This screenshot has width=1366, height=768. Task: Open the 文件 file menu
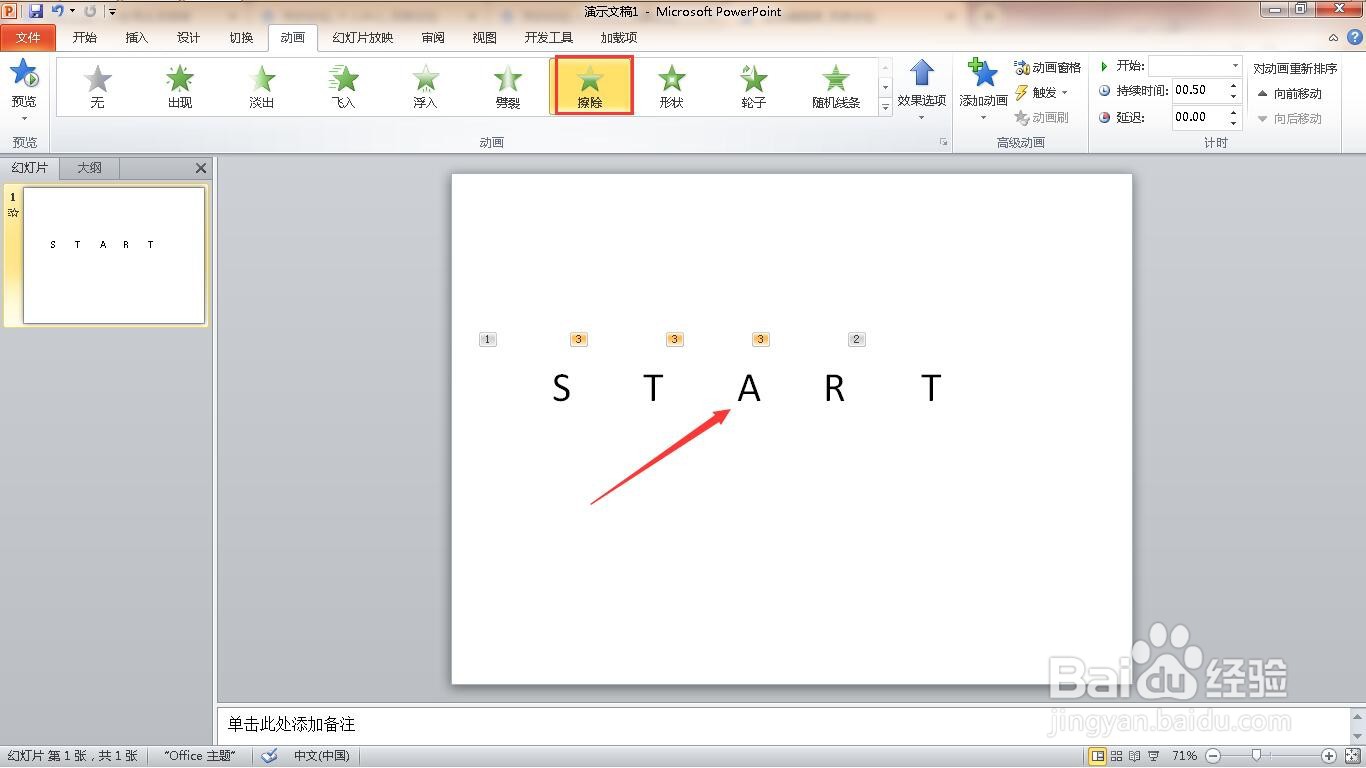pyautogui.click(x=28, y=38)
